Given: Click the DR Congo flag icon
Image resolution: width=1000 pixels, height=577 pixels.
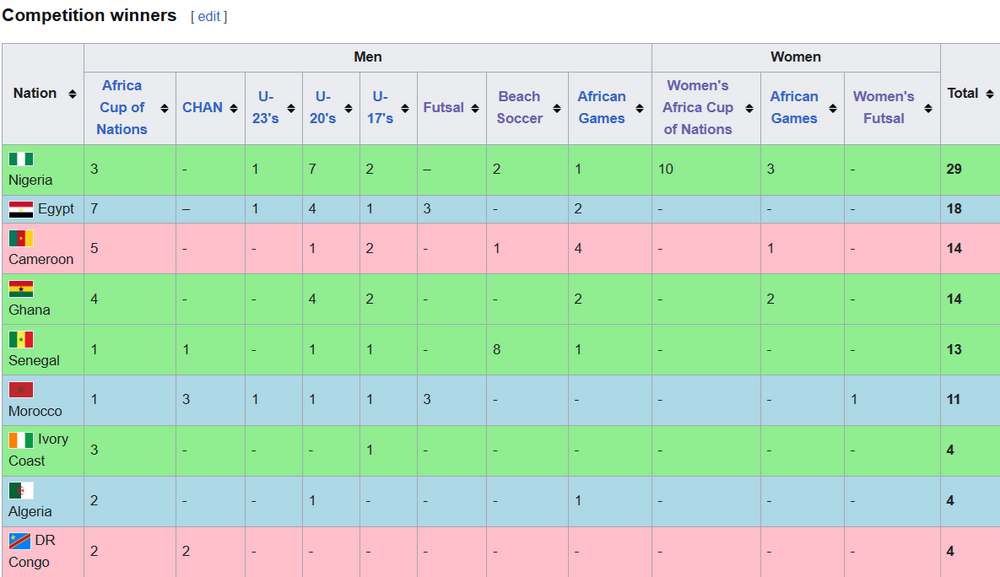Looking at the screenshot, I should coord(21,540).
